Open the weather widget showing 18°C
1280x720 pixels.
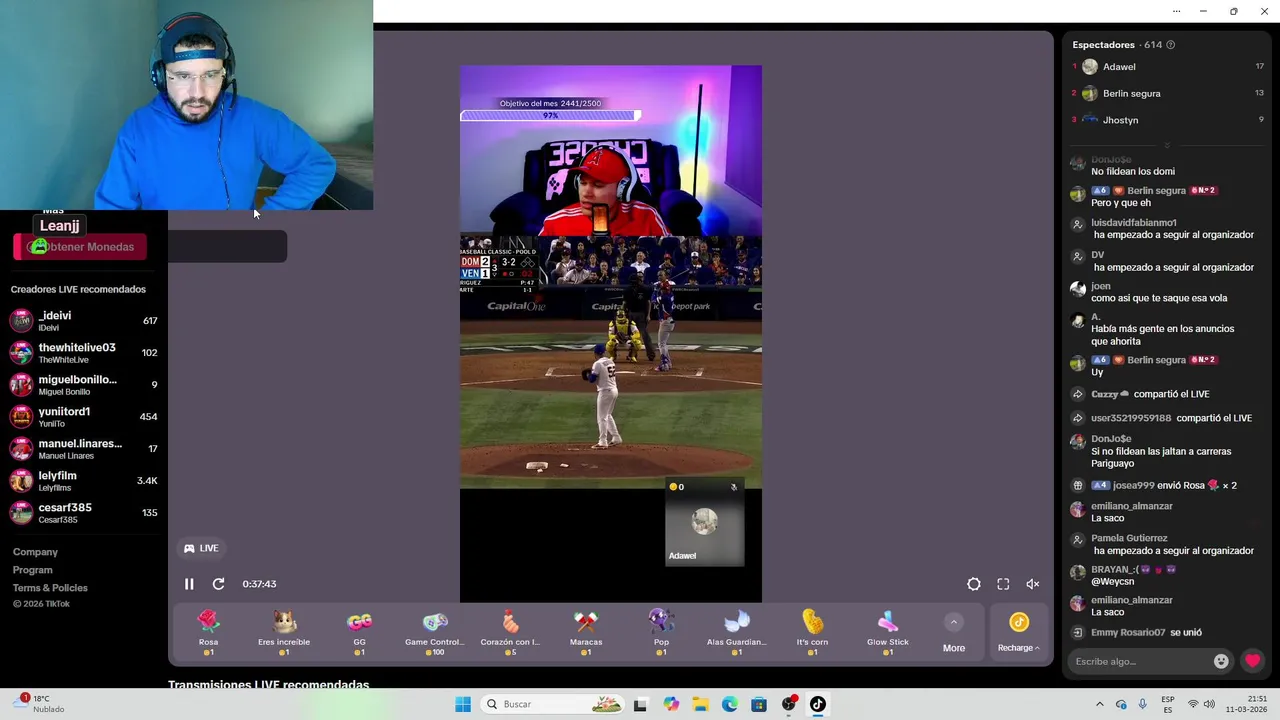pyautogui.click(x=40, y=703)
